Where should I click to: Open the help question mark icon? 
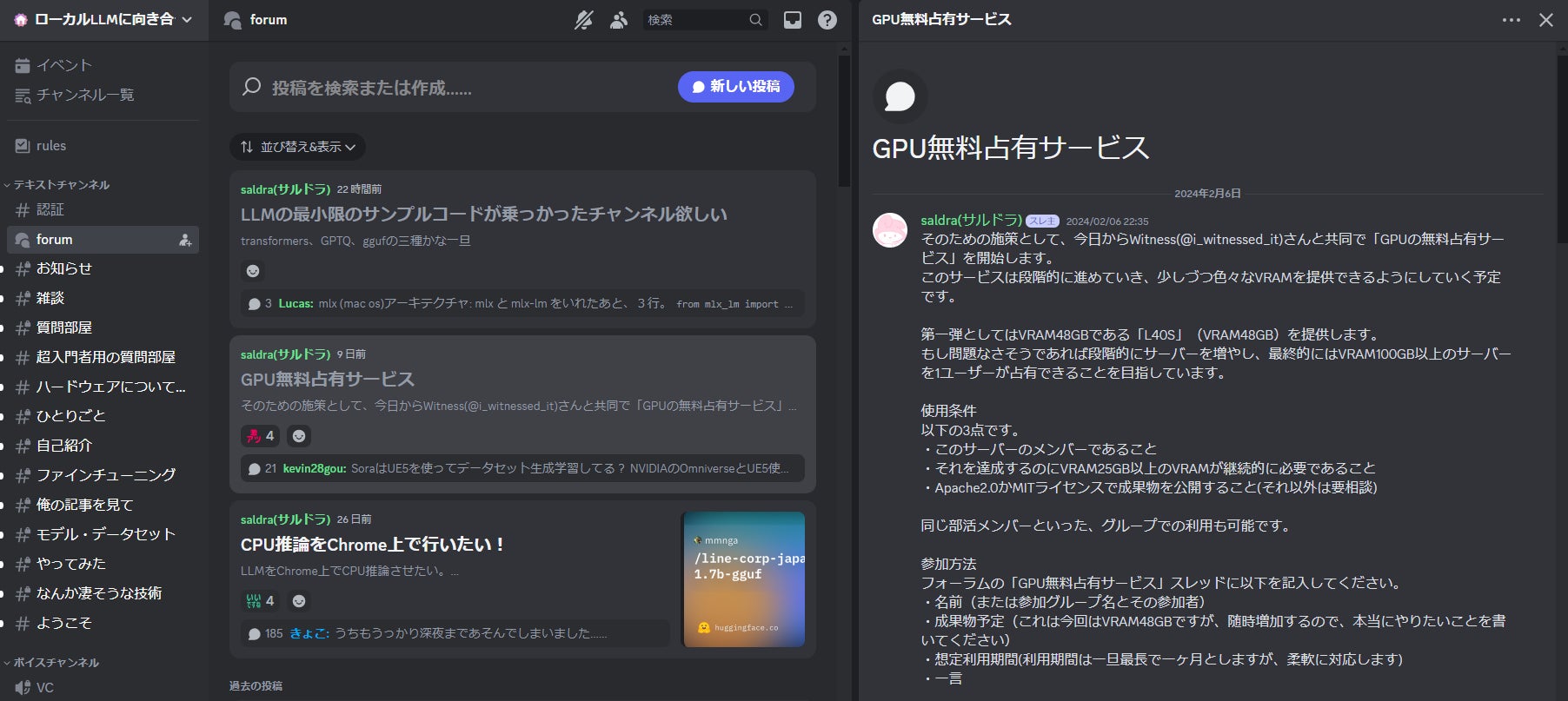tap(827, 20)
